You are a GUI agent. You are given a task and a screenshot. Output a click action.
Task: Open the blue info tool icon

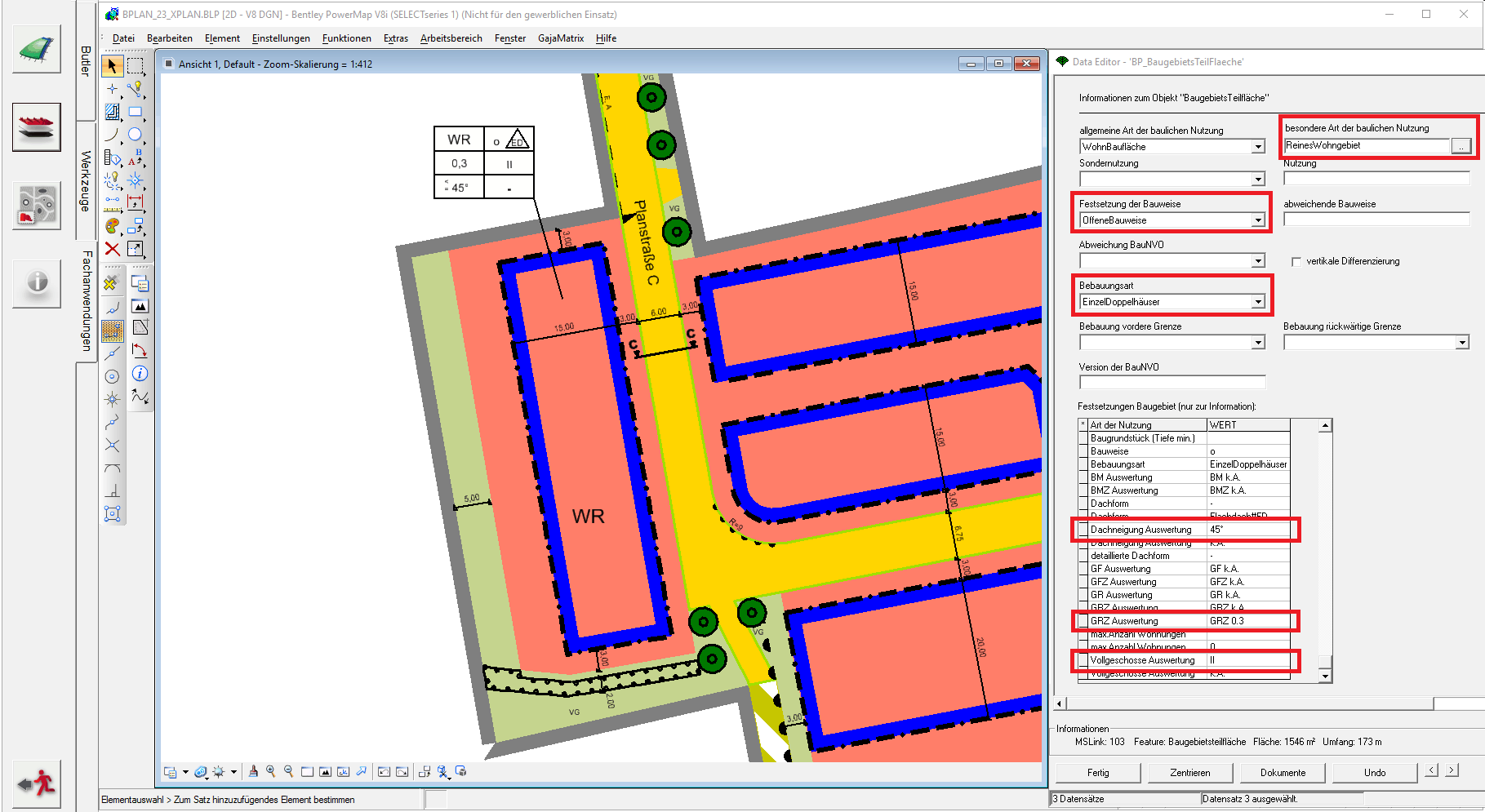140,374
